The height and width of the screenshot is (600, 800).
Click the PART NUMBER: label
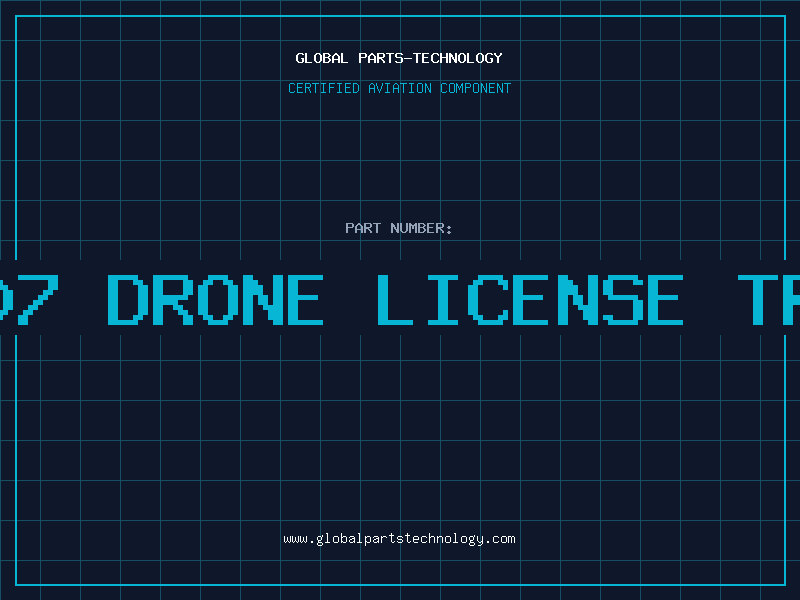(399, 228)
